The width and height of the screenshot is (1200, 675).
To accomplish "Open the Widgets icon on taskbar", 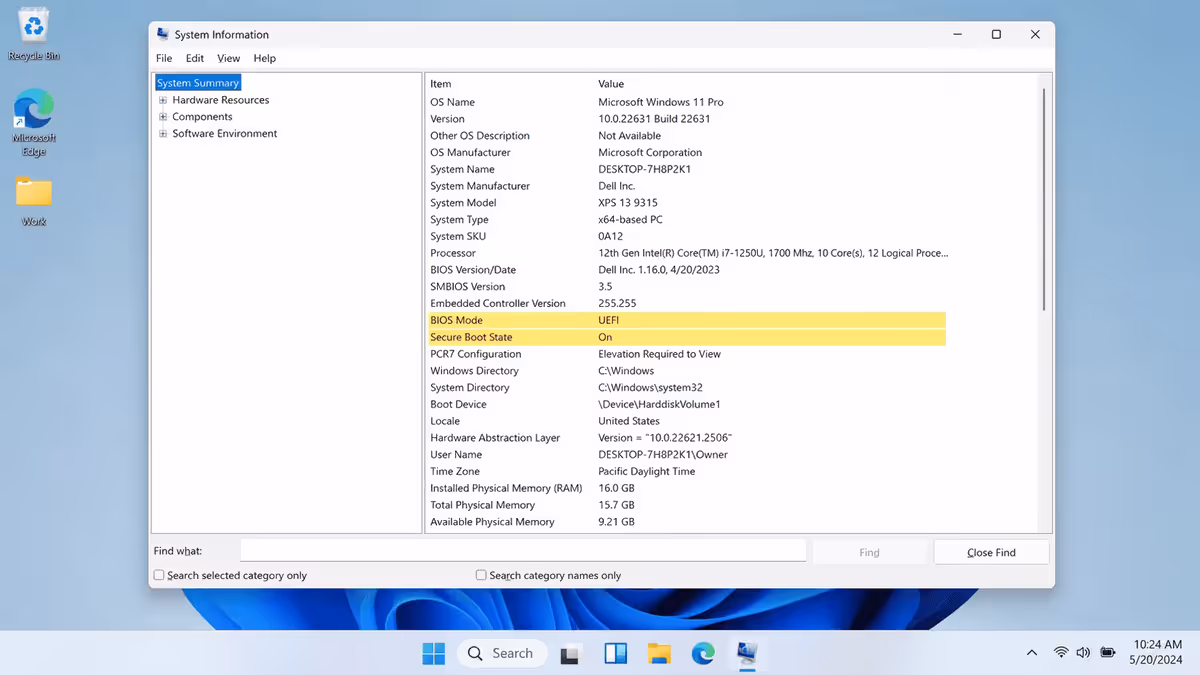I will (615, 653).
